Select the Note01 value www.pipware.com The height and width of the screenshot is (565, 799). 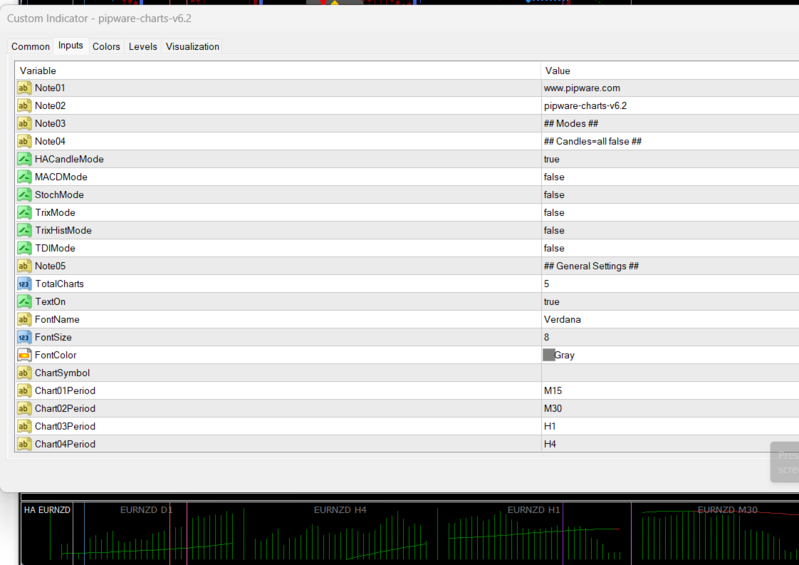(582, 88)
